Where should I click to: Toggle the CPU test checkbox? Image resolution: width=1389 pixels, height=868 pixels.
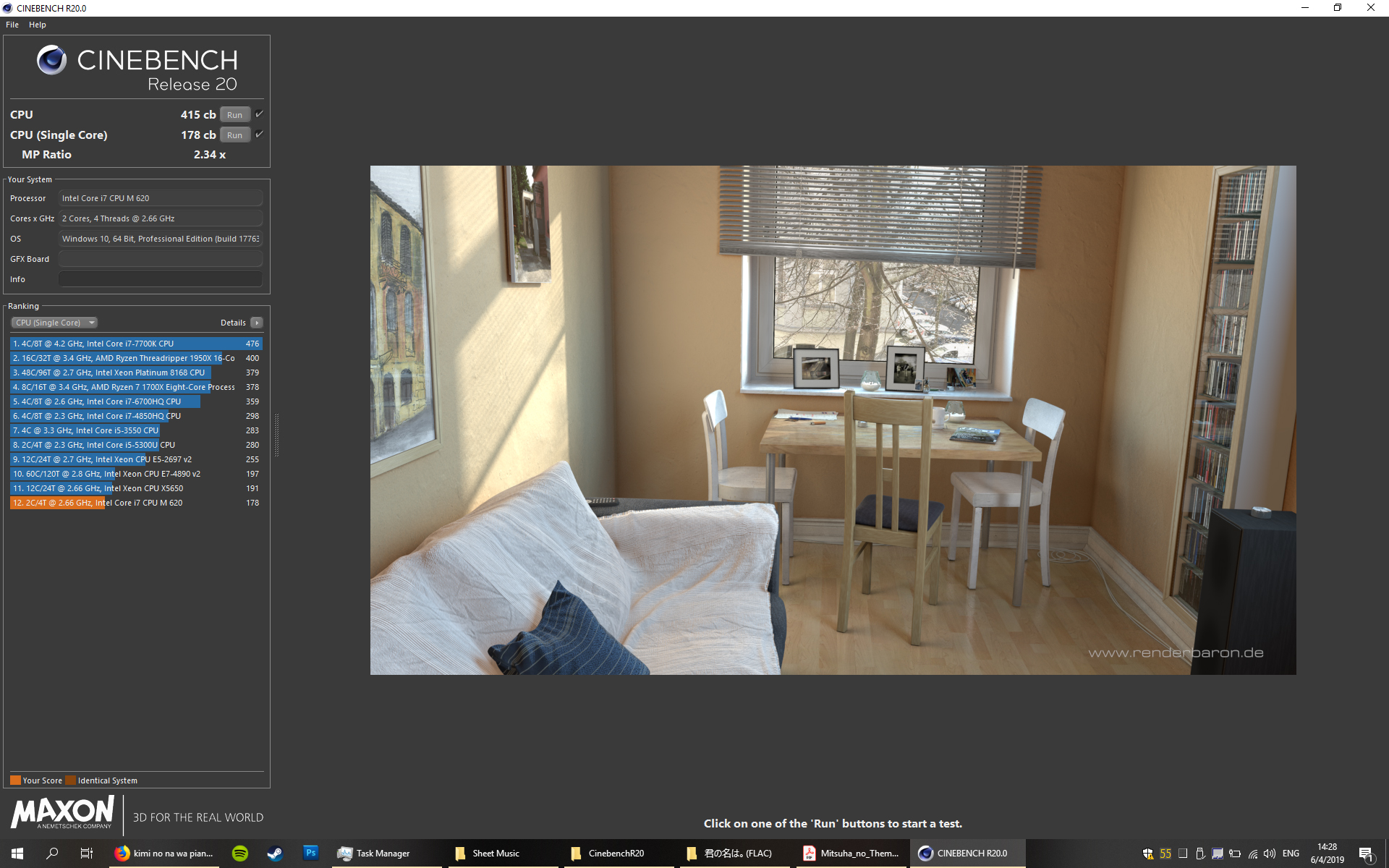coord(259,114)
